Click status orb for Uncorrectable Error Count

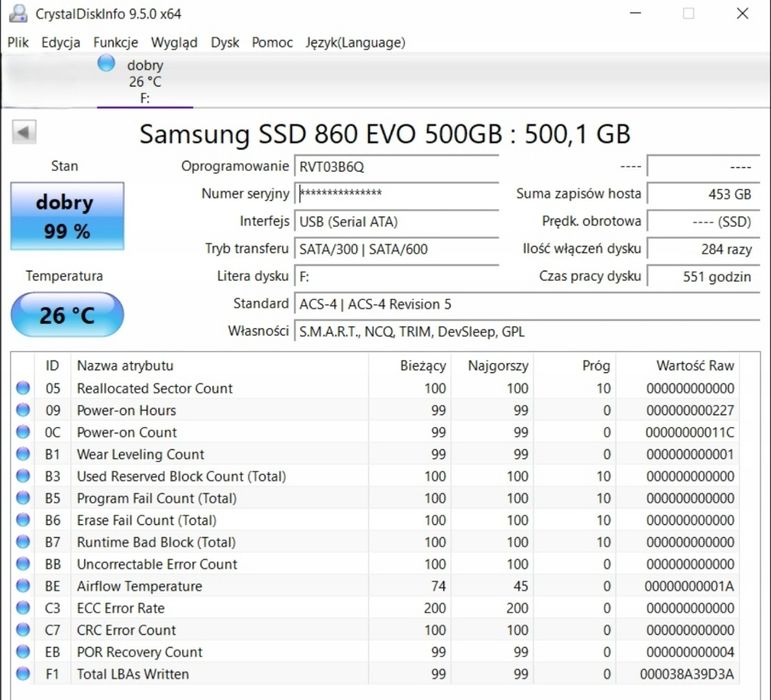23,564
